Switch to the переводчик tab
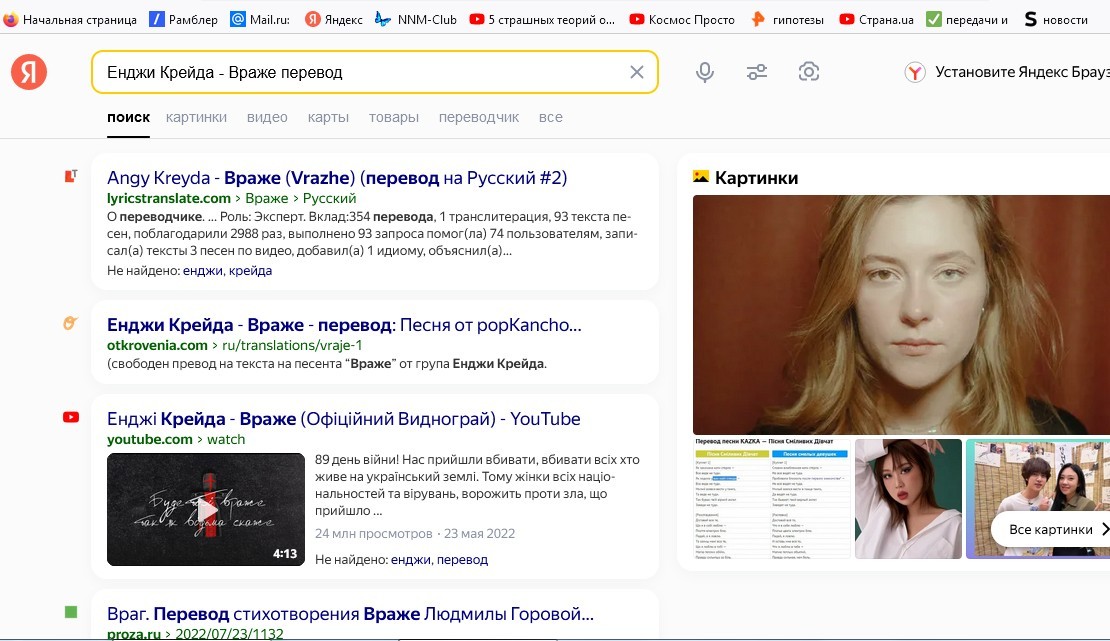 tap(479, 118)
